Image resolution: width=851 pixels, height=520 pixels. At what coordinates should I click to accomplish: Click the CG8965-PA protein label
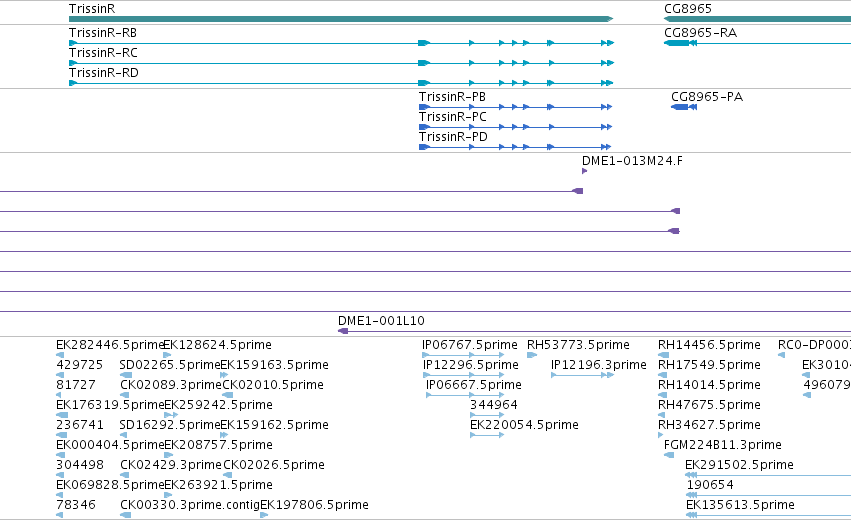707,97
